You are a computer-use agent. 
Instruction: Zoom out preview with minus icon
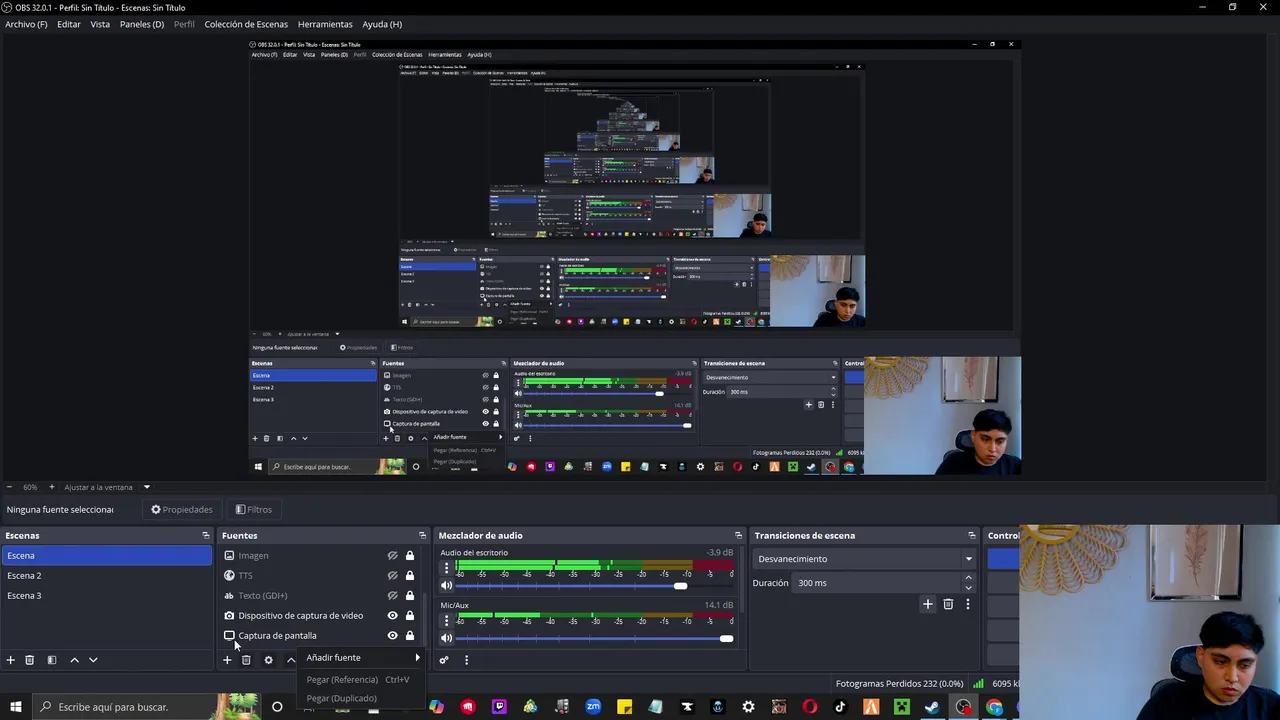pyautogui.click(x=10, y=487)
